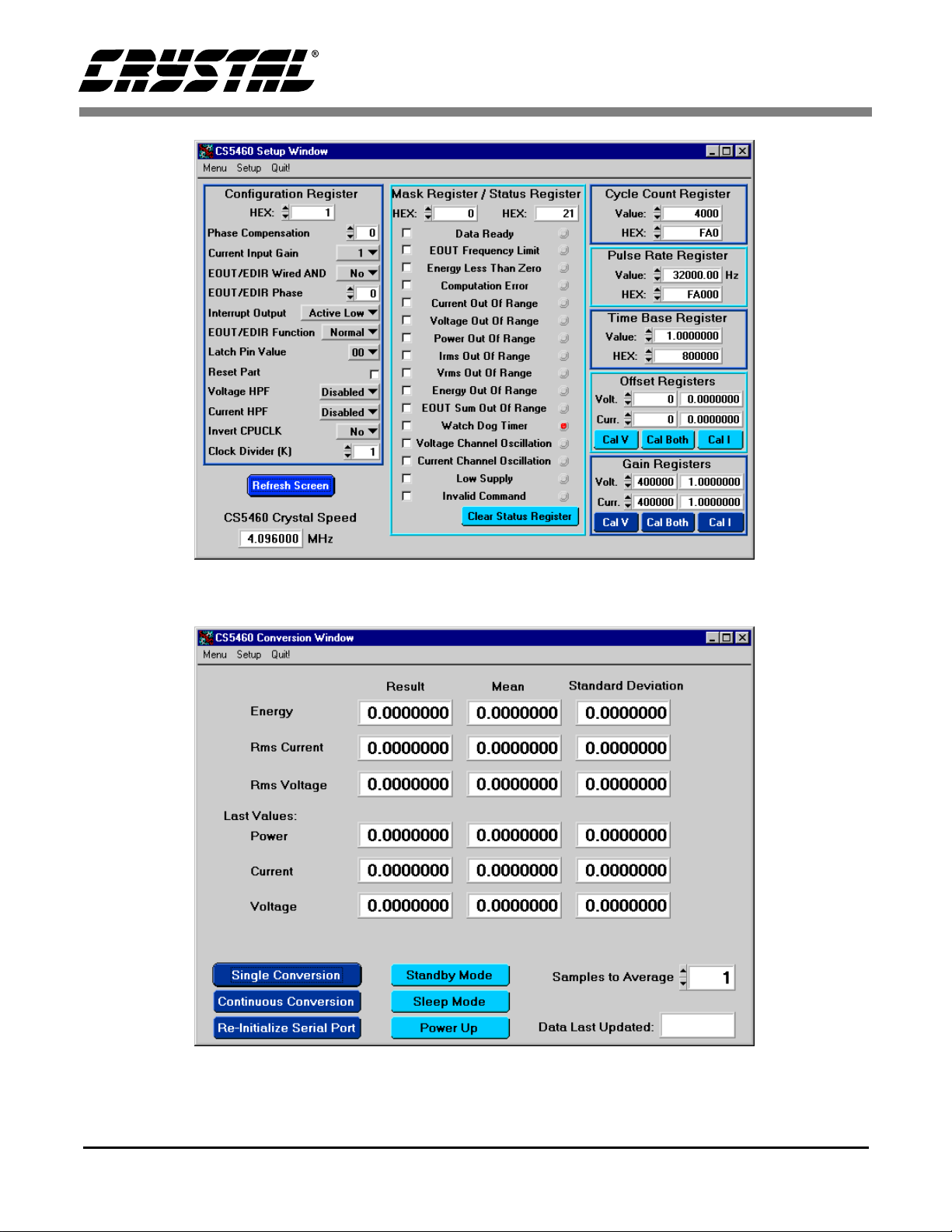Toggle the Voltage Channel Oscillation checkbox

(x=406, y=443)
